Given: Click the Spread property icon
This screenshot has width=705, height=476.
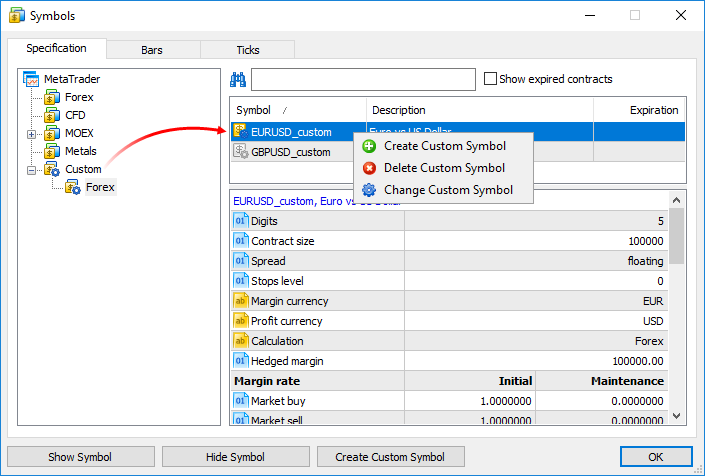Looking at the screenshot, I should tap(241, 261).
